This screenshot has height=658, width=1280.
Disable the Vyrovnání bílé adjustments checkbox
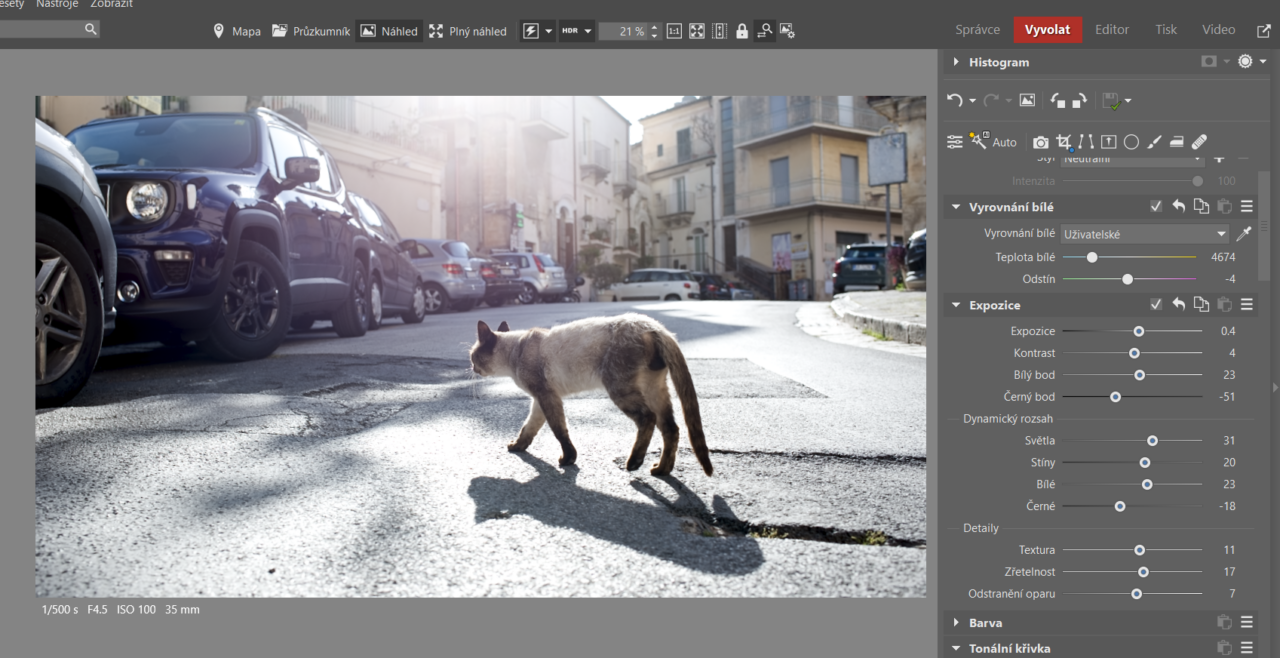[1156, 207]
